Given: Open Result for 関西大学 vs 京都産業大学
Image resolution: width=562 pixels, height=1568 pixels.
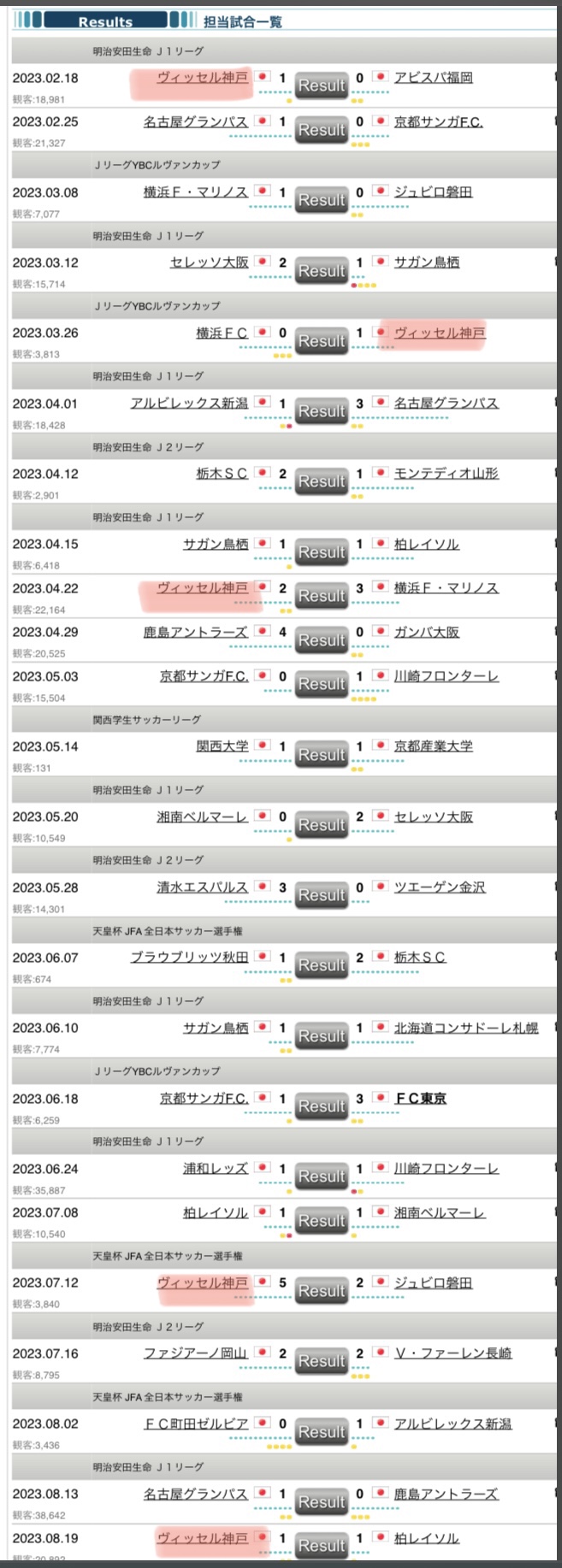Looking at the screenshot, I should pyautogui.click(x=322, y=755).
